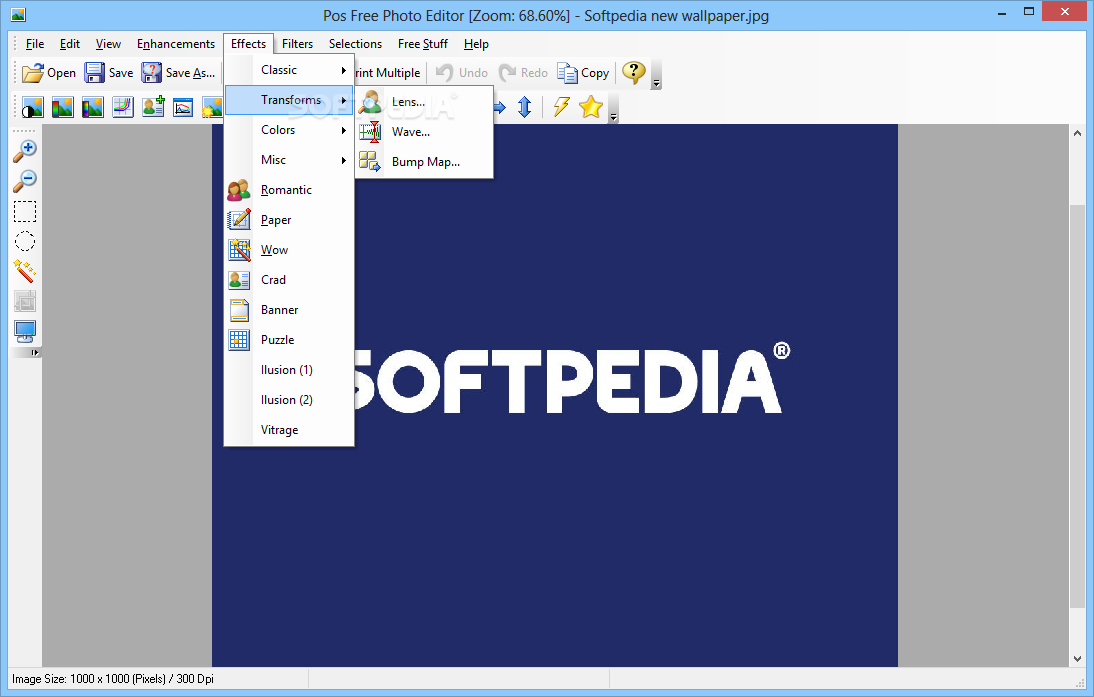Select the magic wand tool

click(24, 271)
